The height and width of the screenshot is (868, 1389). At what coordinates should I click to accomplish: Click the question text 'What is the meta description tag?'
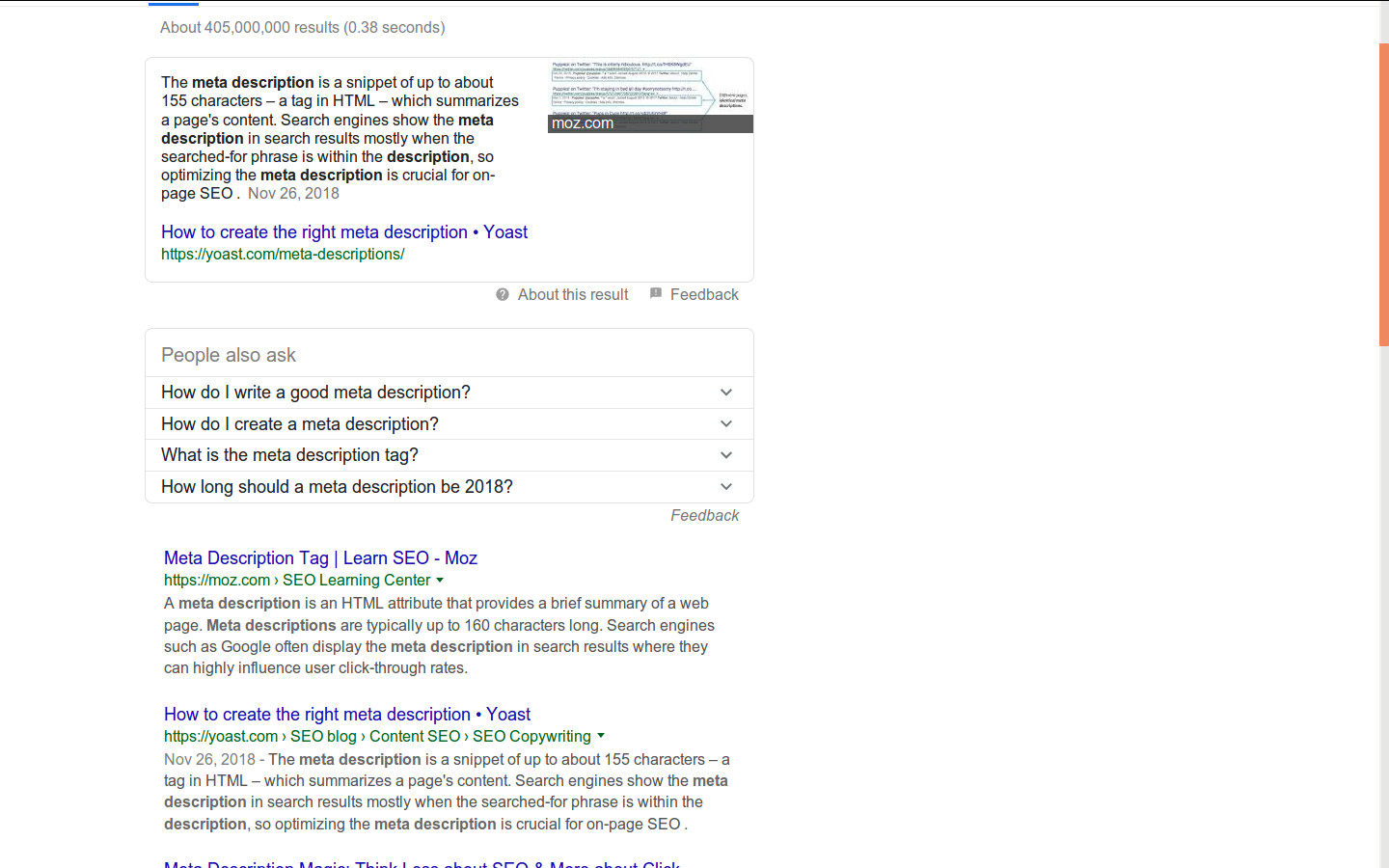pos(289,455)
